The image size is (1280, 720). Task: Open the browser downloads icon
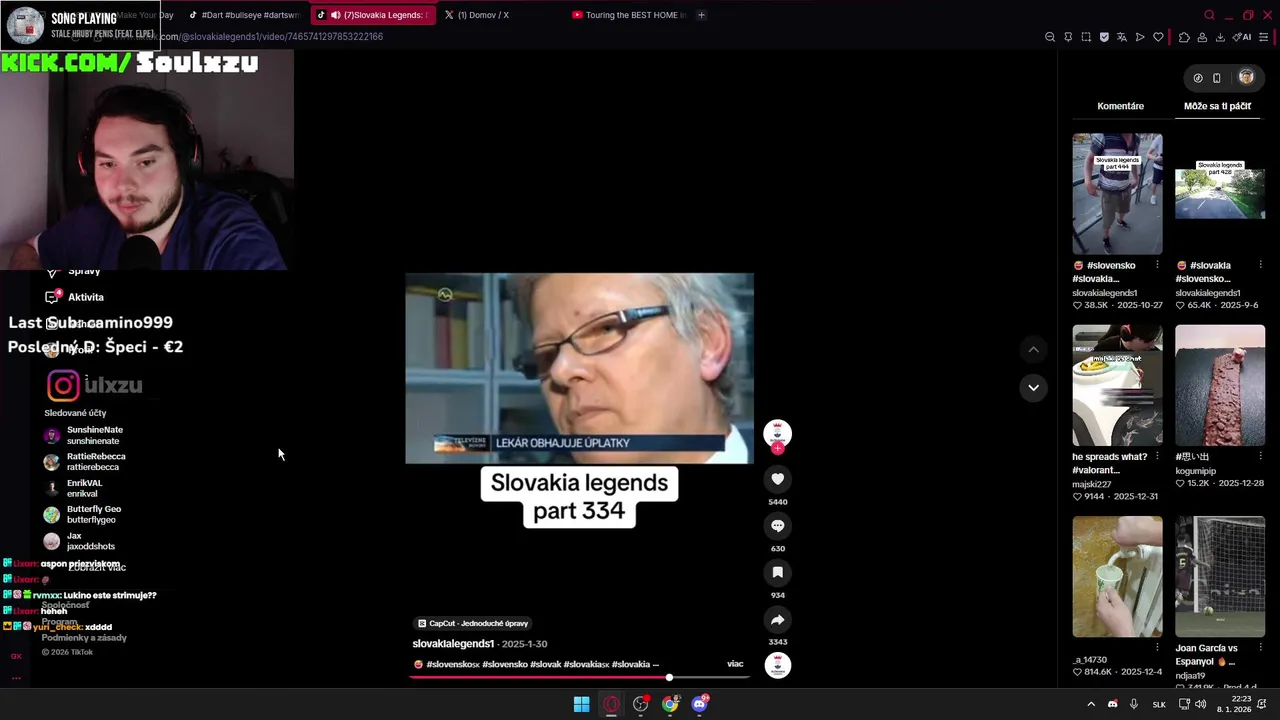(1220, 37)
